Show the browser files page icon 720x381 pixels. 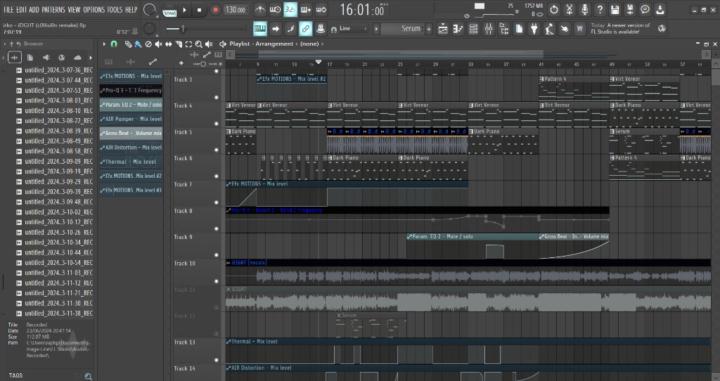point(30,58)
